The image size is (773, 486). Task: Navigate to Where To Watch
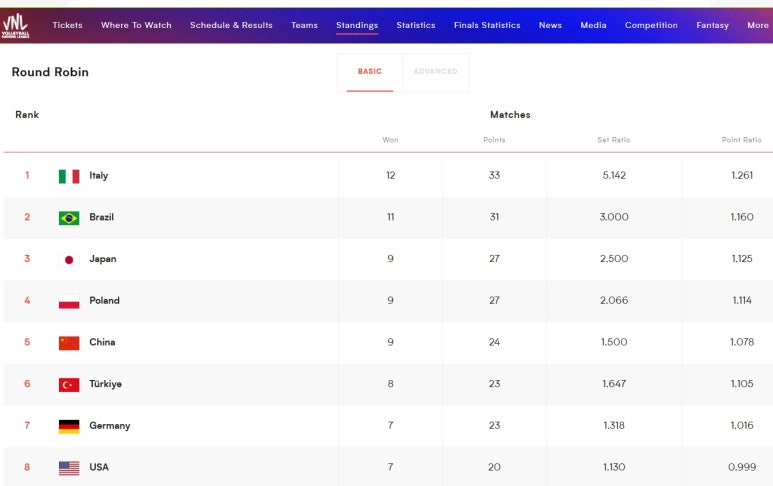coord(136,25)
